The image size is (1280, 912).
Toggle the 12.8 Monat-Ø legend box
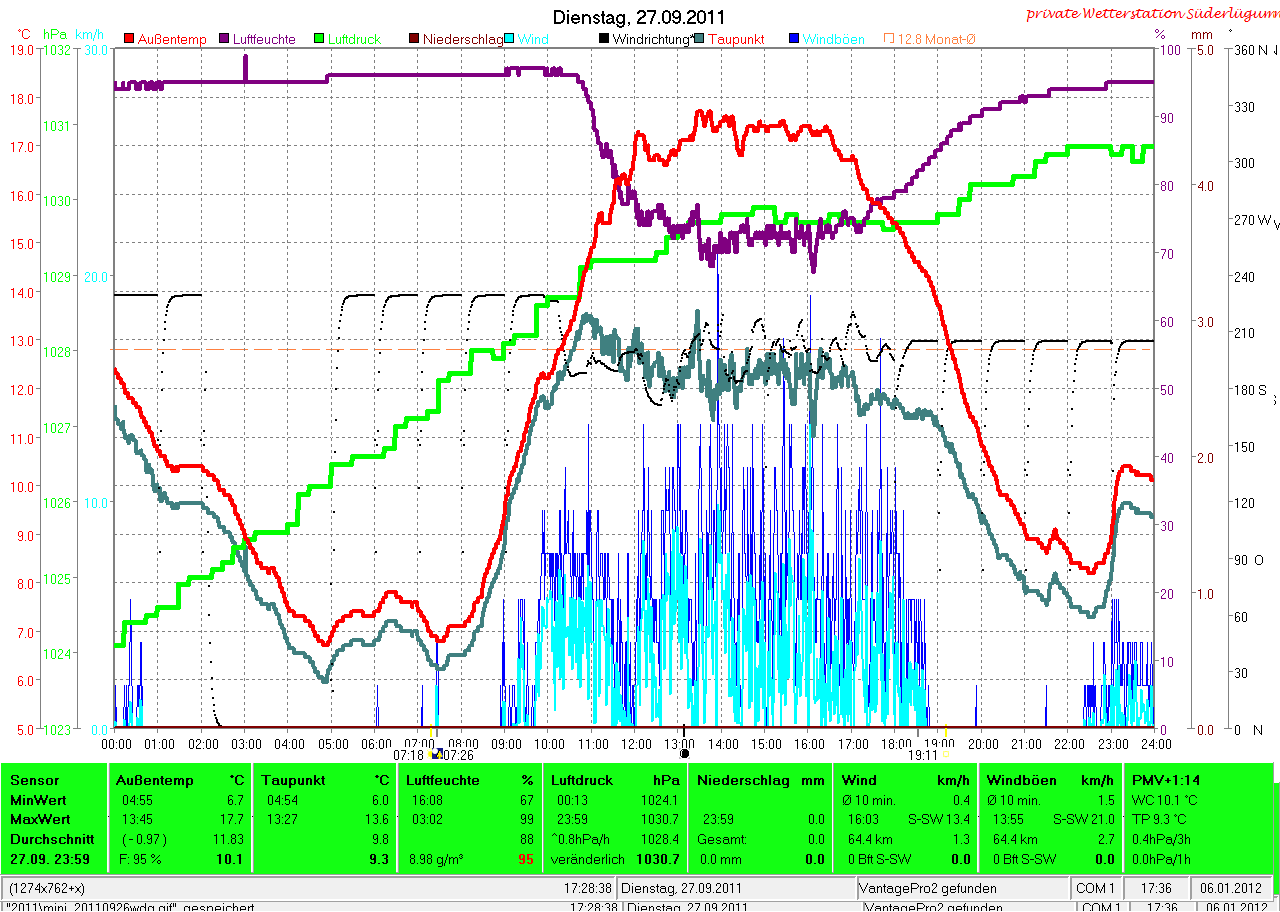click(889, 39)
